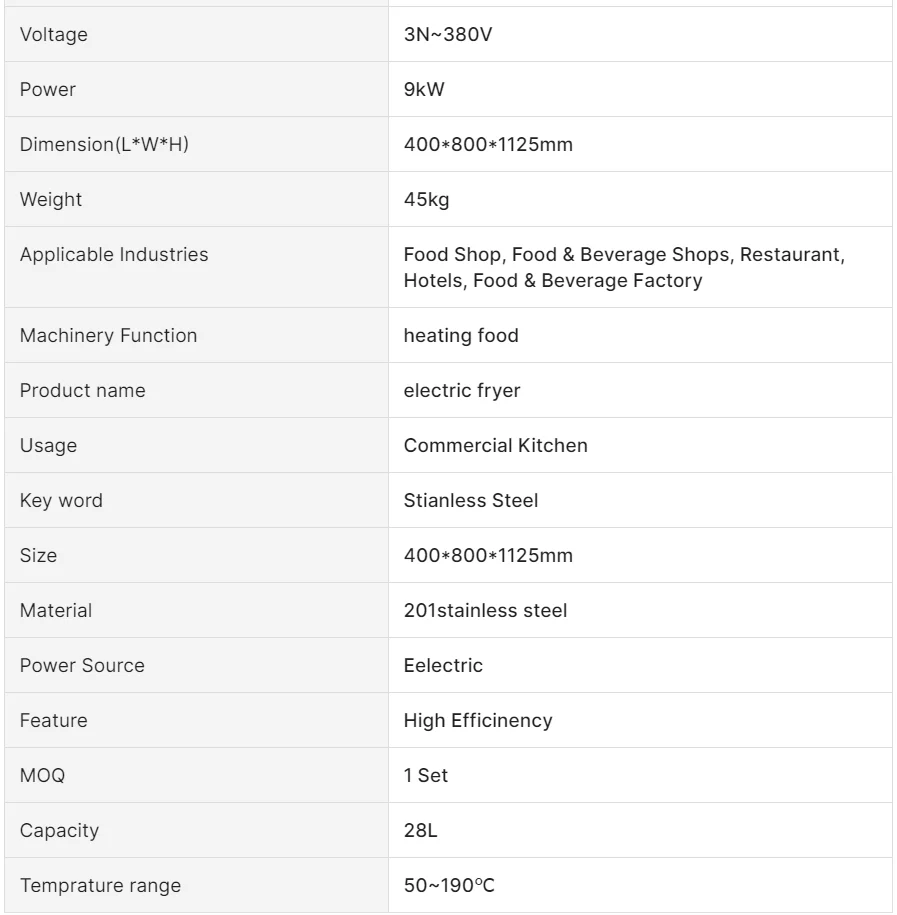This screenshot has height=915, width=897.
Task: Click the 45kg weight value
Action: pyautogui.click(x=427, y=200)
